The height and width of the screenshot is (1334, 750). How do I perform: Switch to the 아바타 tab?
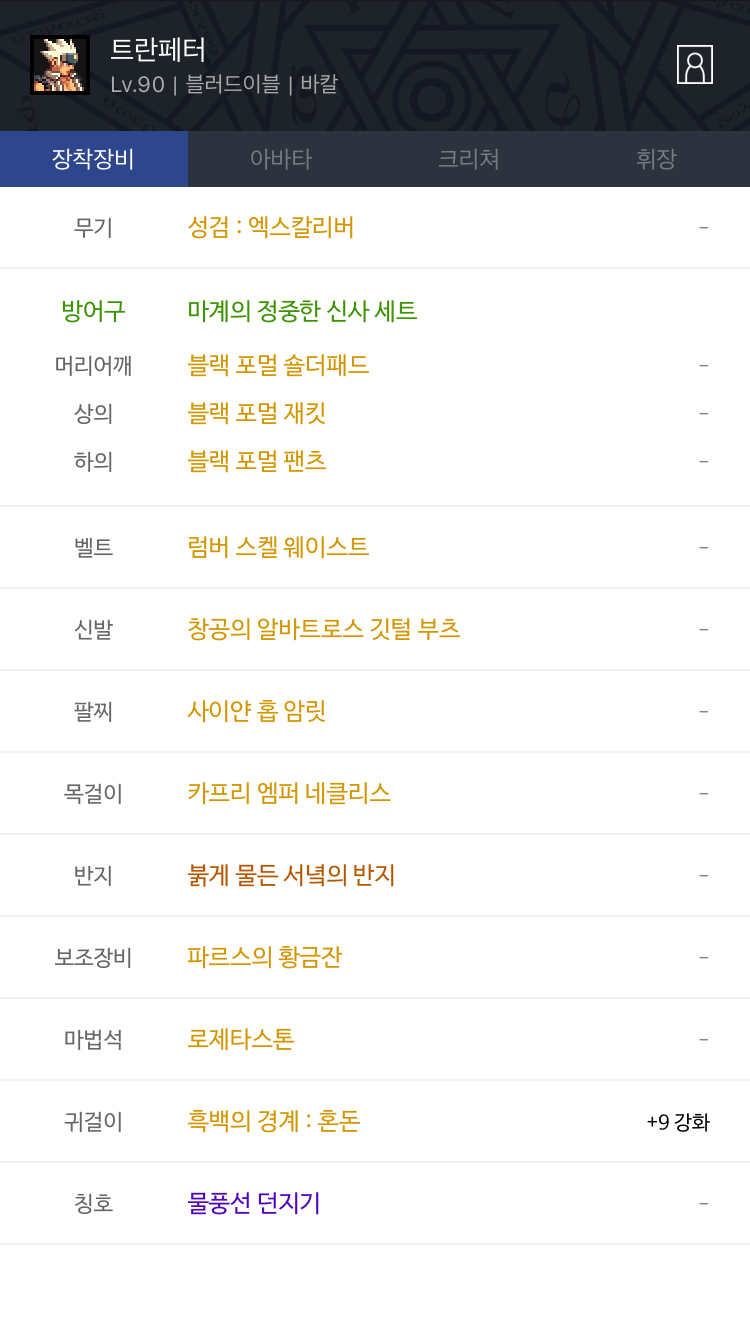pos(281,159)
